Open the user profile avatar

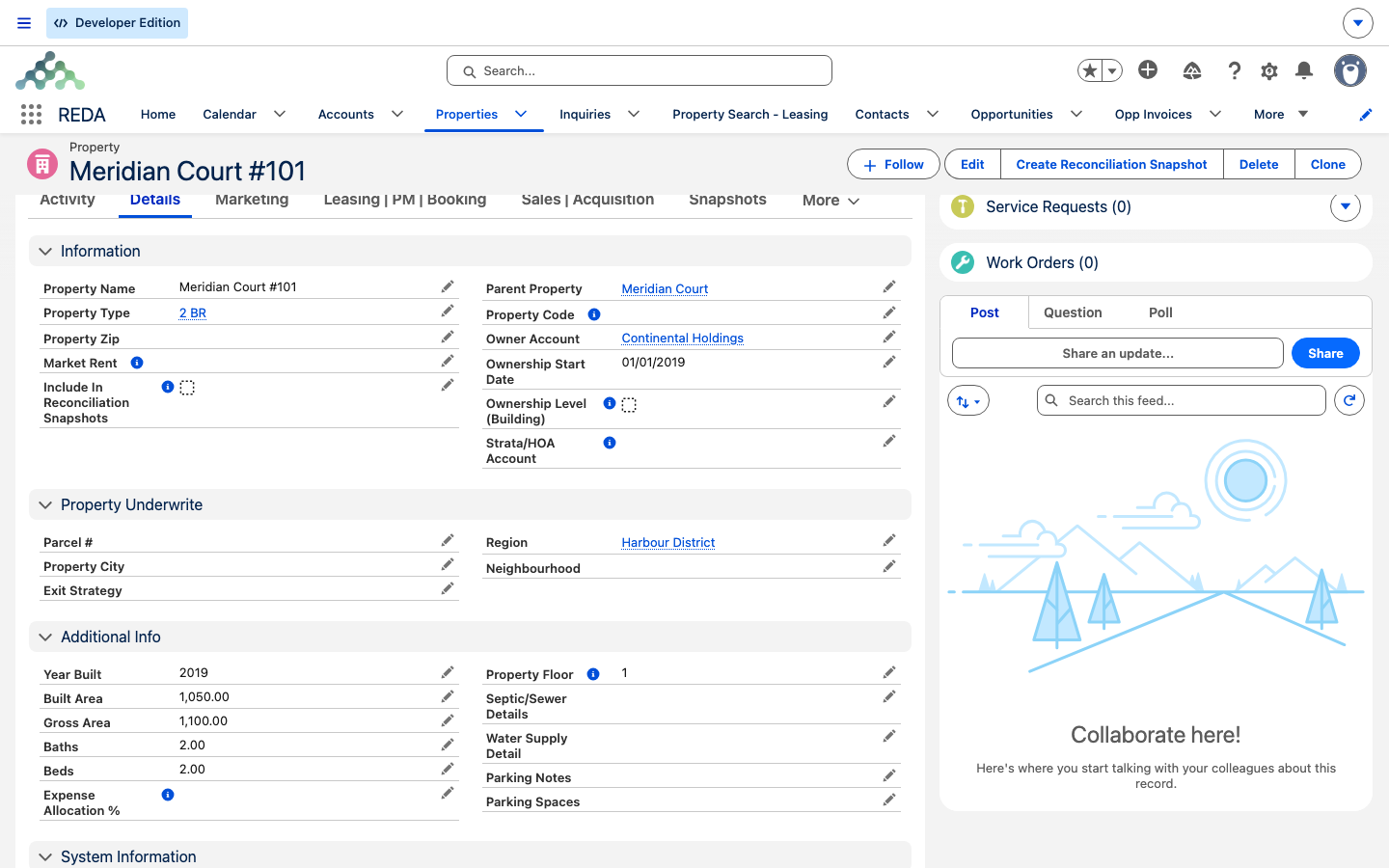click(x=1350, y=70)
